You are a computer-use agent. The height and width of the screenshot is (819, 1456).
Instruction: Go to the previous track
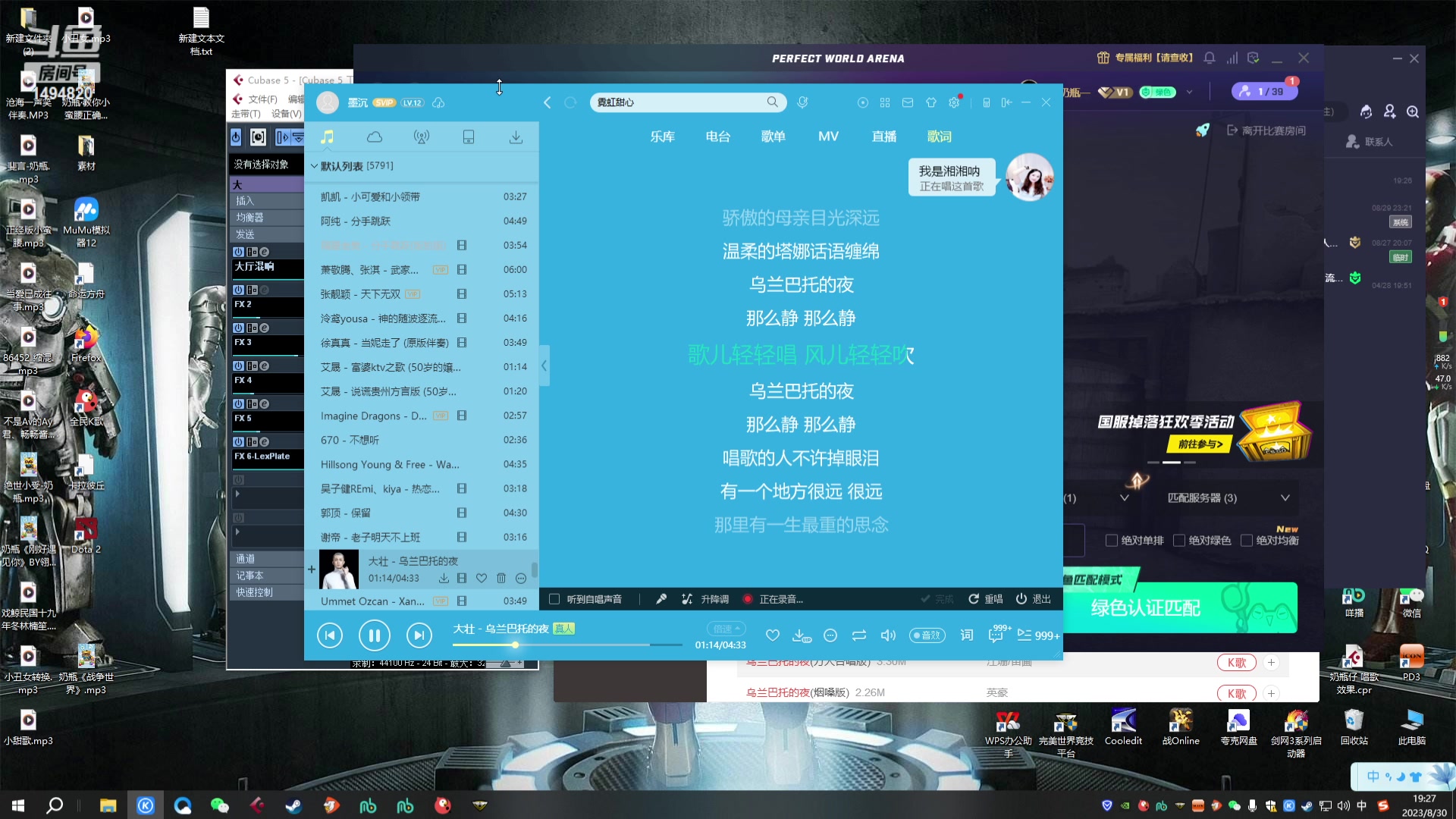(x=330, y=635)
